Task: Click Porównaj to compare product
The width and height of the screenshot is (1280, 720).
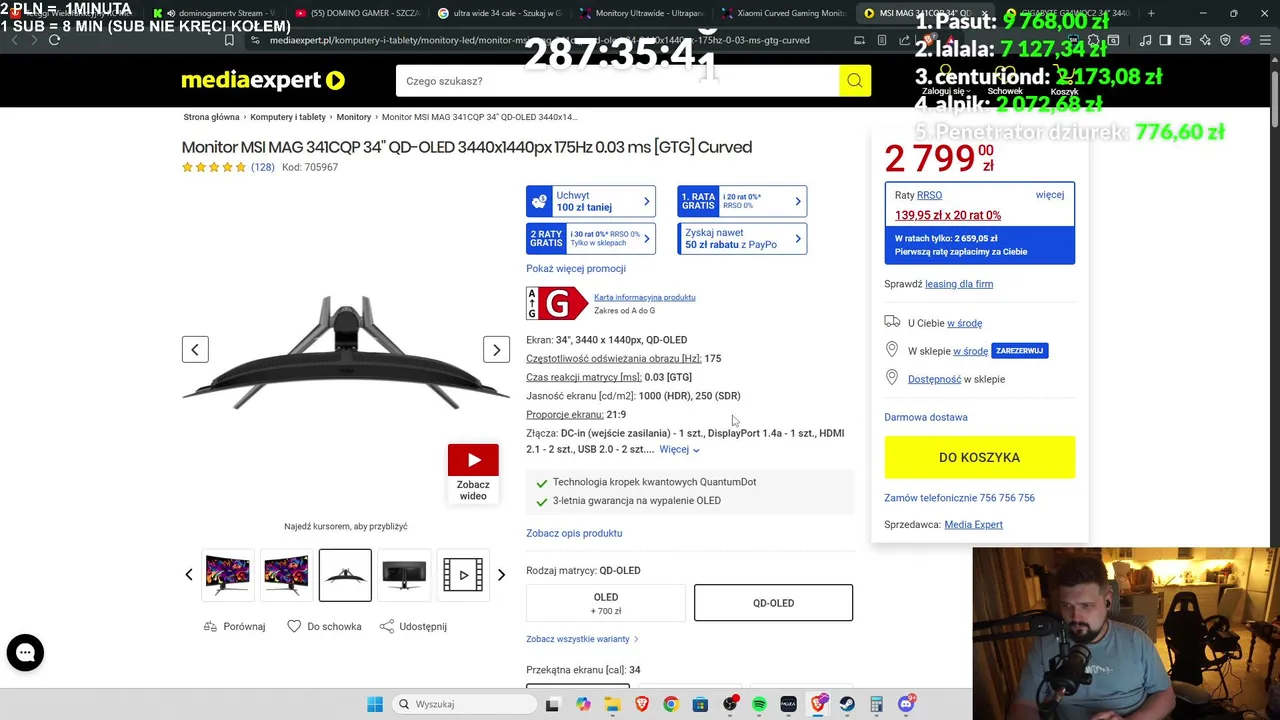Action: (x=235, y=626)
